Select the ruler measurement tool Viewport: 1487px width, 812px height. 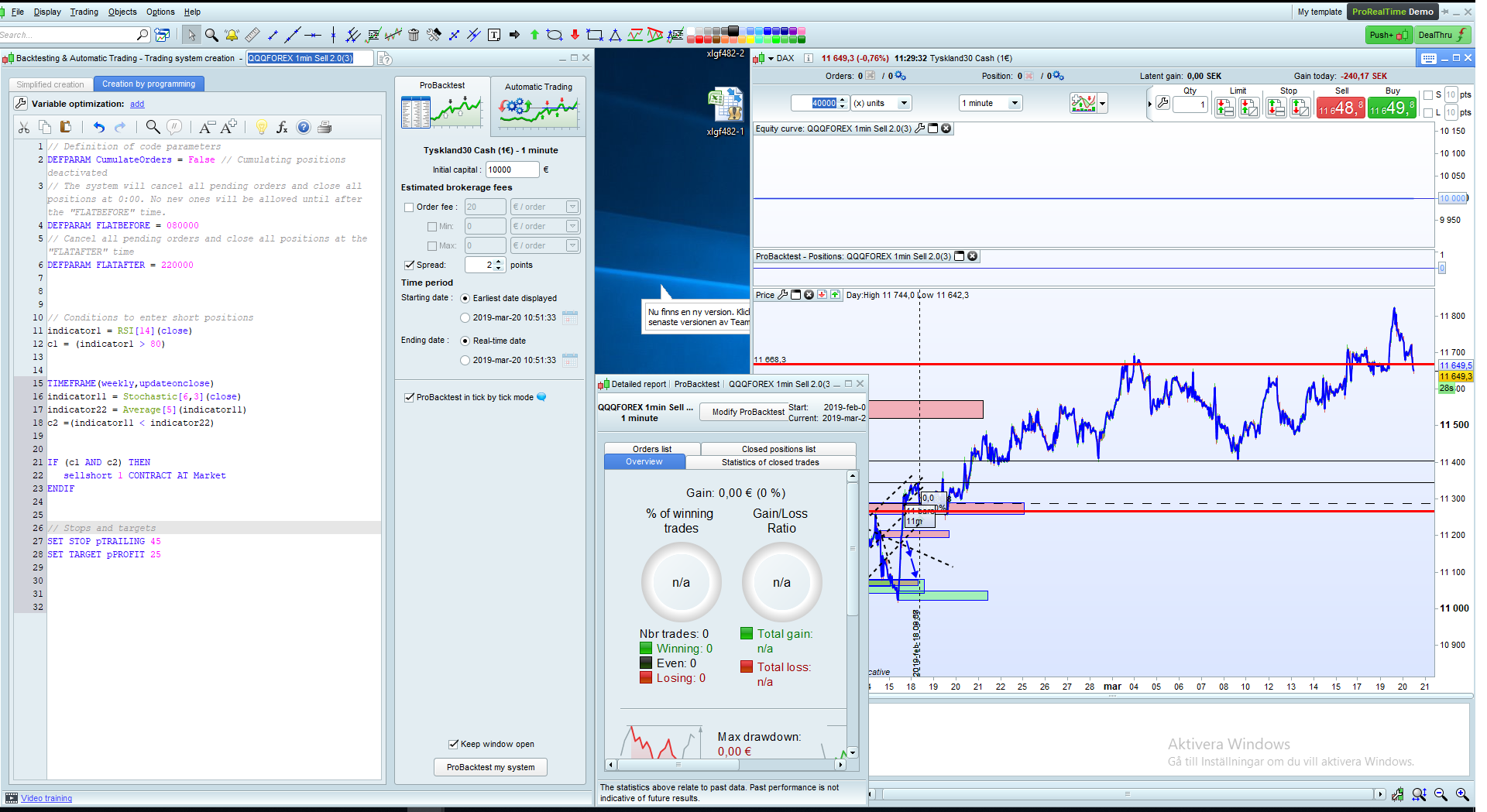click(252, 35)
